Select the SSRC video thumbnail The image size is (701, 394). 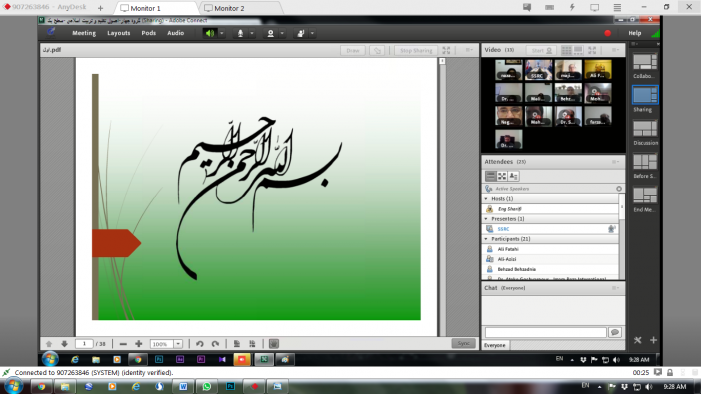tap(538, 69)
